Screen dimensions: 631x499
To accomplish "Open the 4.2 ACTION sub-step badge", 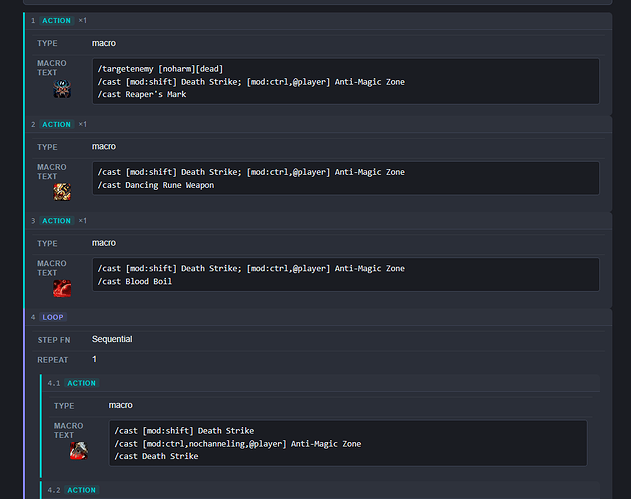I will [81, 490].
